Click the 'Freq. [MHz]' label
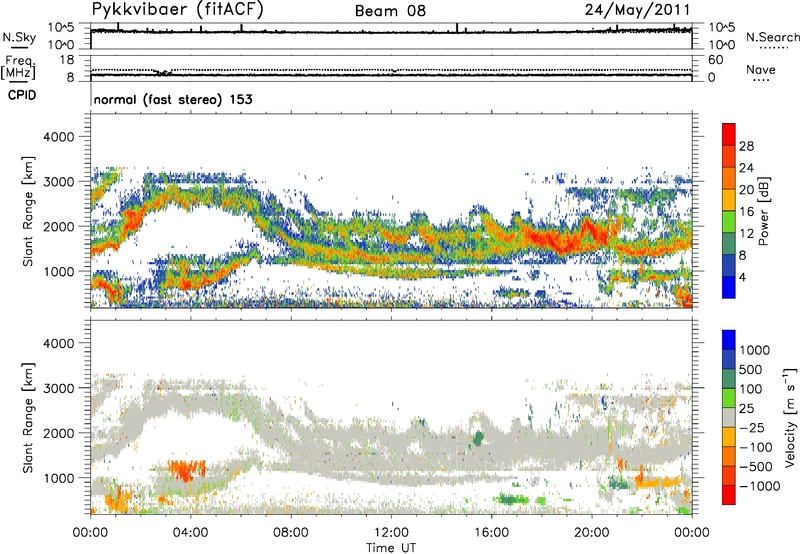The image size is (800, 554). coord(18,67)
